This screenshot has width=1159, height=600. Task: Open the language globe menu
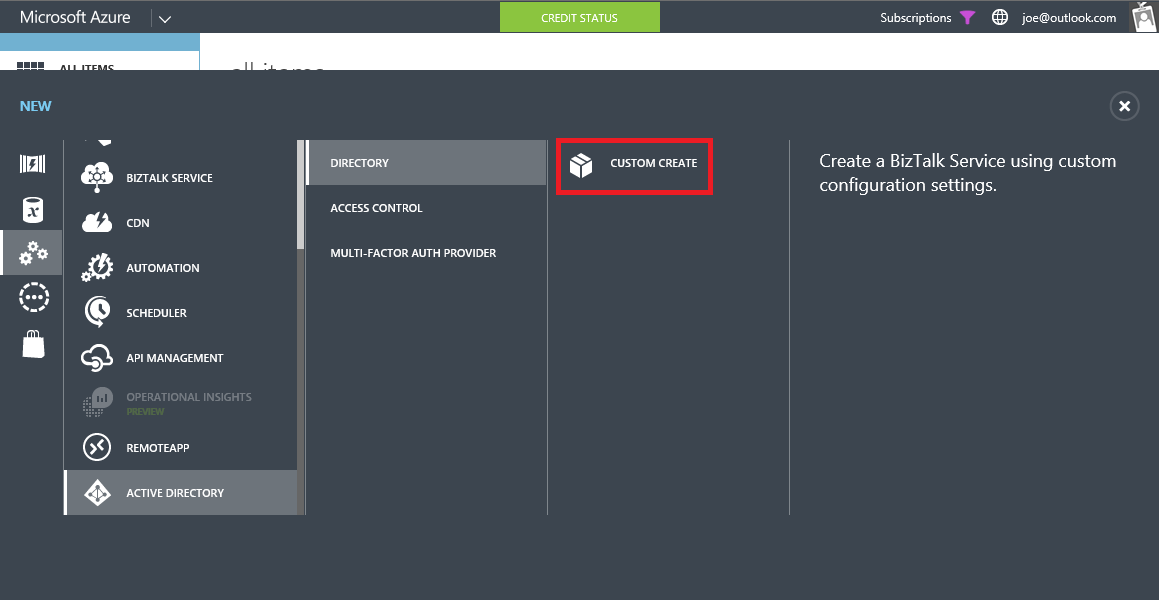point(999,18)
